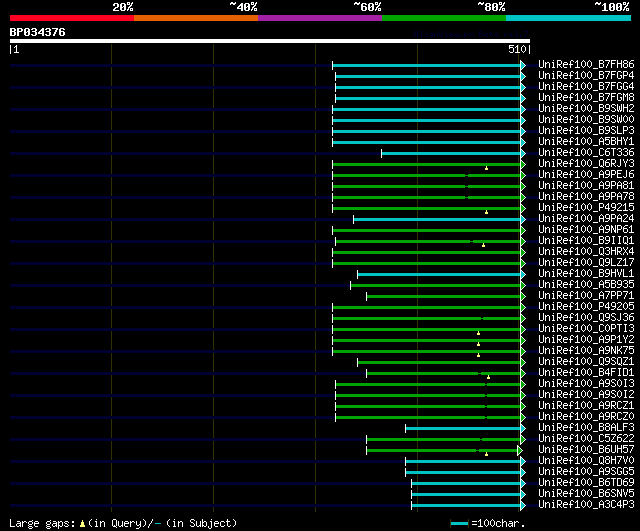Choose the UniRef100_P49205 entry
Screen dimensions: 640x531
(x=586, y=307)
